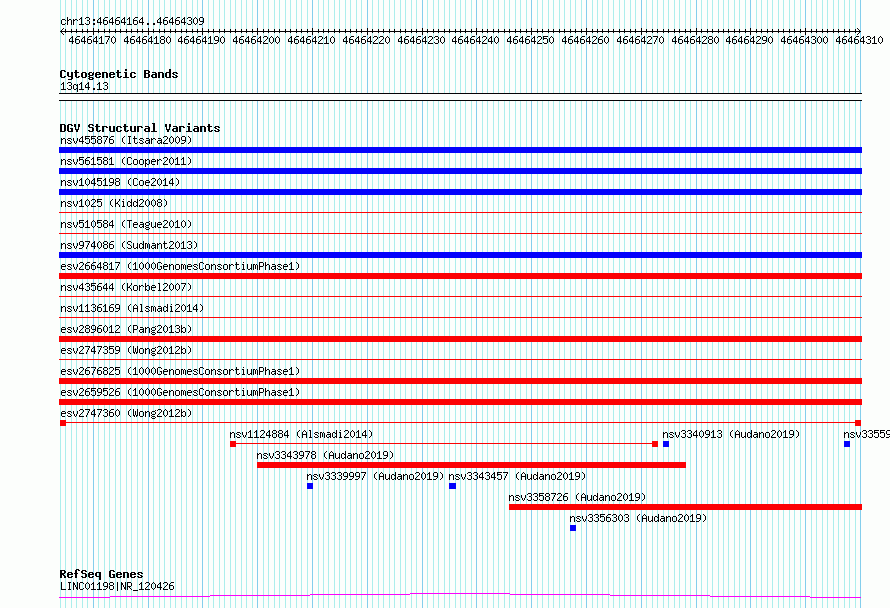The height and width of the screenshot is (608, 890).
Task: Open esv2664817 (1000GenomesConsortiumPhase1) entry
Action: [x=180, y=266]
